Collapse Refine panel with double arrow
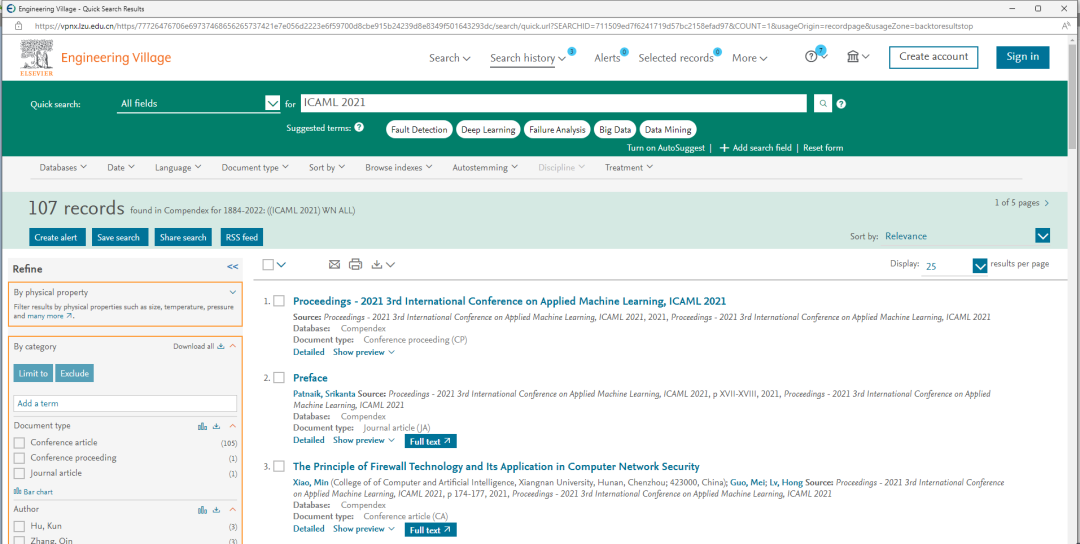1080x544 pixels. point(232,266)
